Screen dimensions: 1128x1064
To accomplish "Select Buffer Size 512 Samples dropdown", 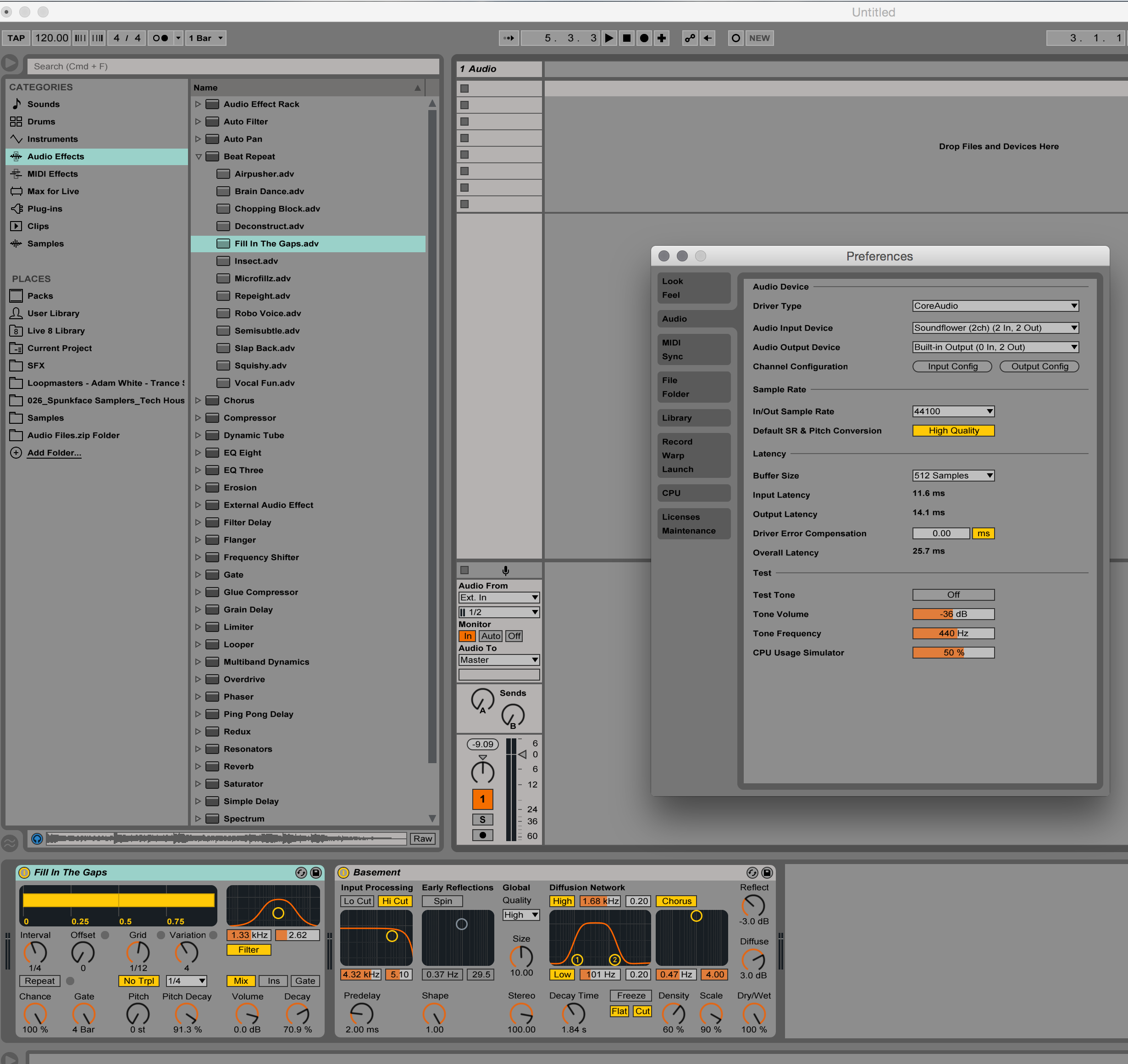I will point(952,475).
